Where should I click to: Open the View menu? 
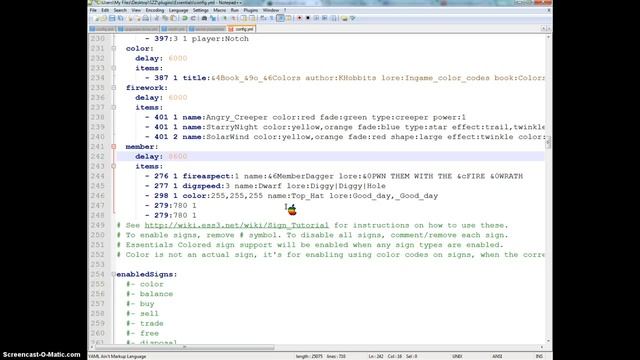[136, 10]
